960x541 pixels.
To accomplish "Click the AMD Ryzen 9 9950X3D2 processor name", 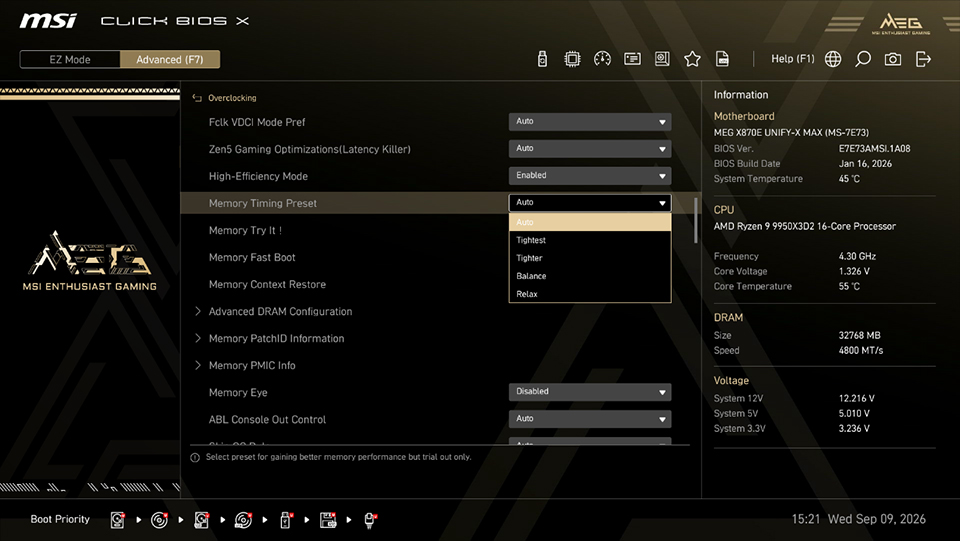I will tap(804, 226).
